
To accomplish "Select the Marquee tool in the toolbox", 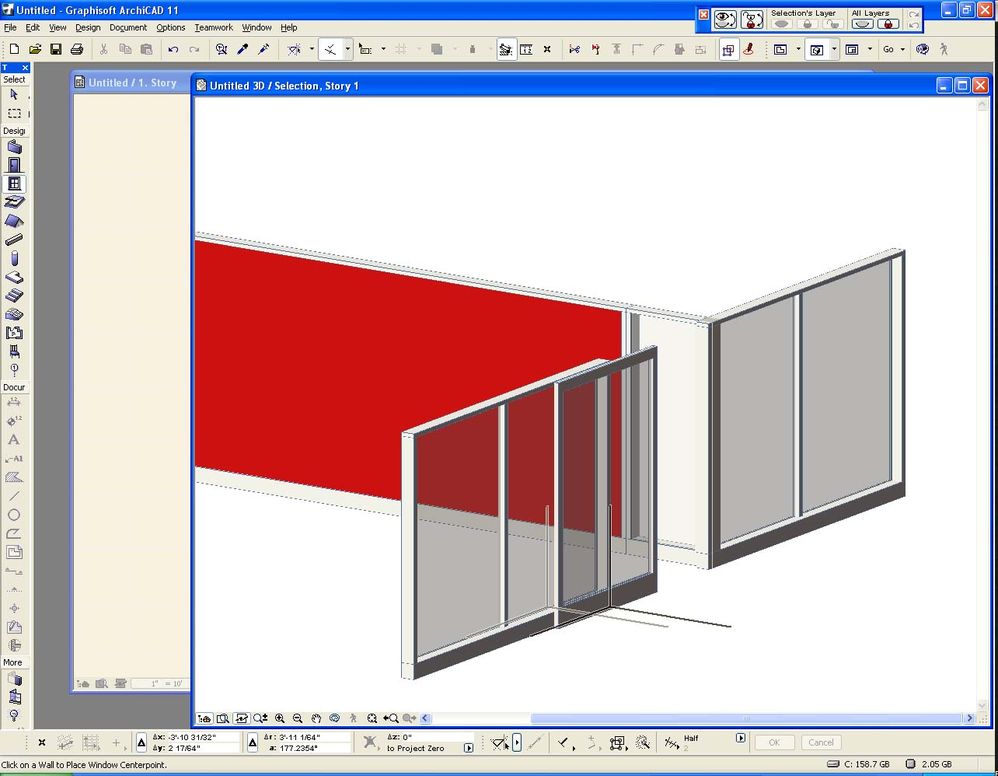I will coord(14,113).
